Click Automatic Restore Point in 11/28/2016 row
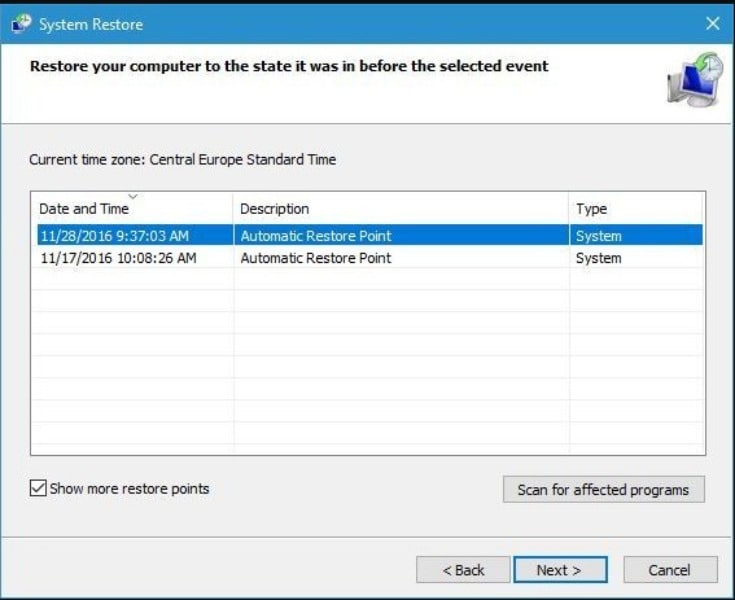 pyautogui.click(x=315, y=235)
